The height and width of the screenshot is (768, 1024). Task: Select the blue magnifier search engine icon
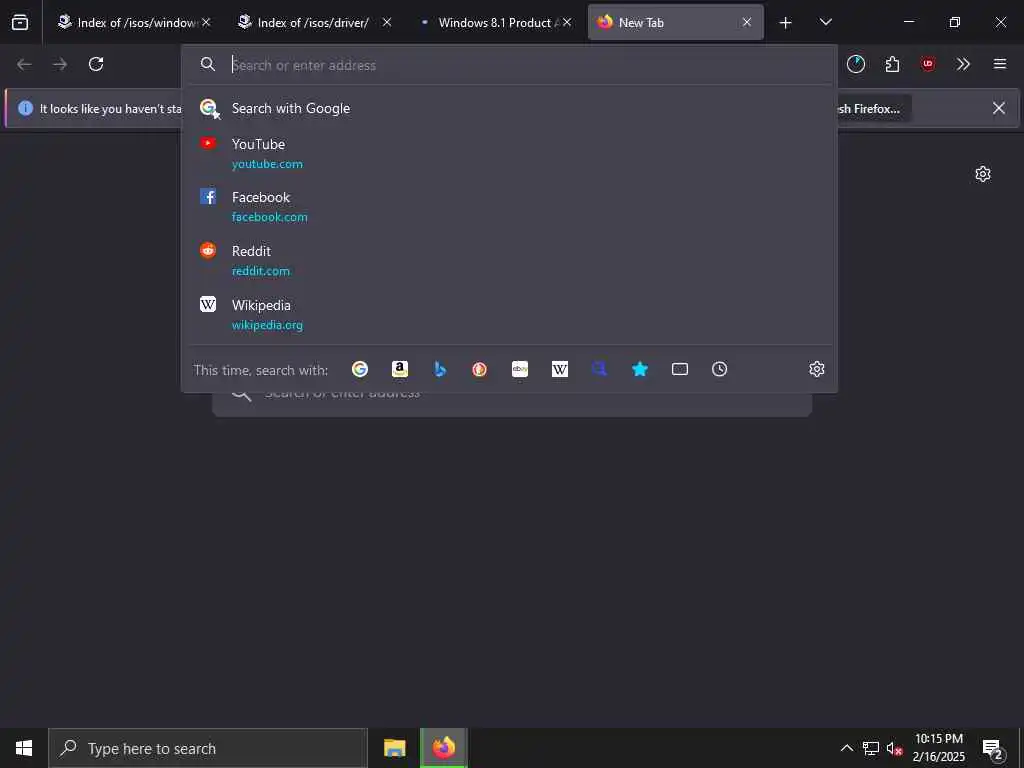[x=600, y=369]
